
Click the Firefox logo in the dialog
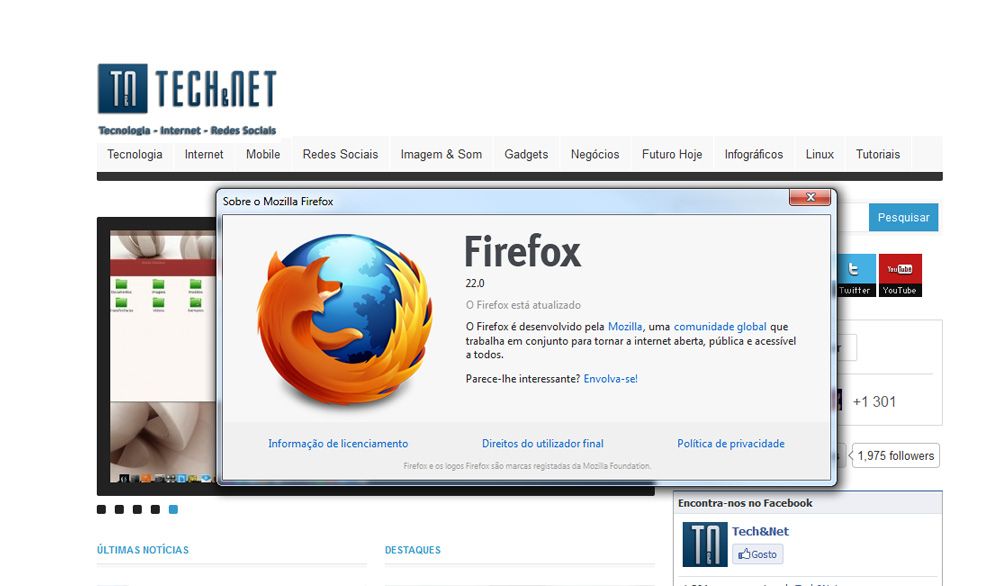pos(345,320)
